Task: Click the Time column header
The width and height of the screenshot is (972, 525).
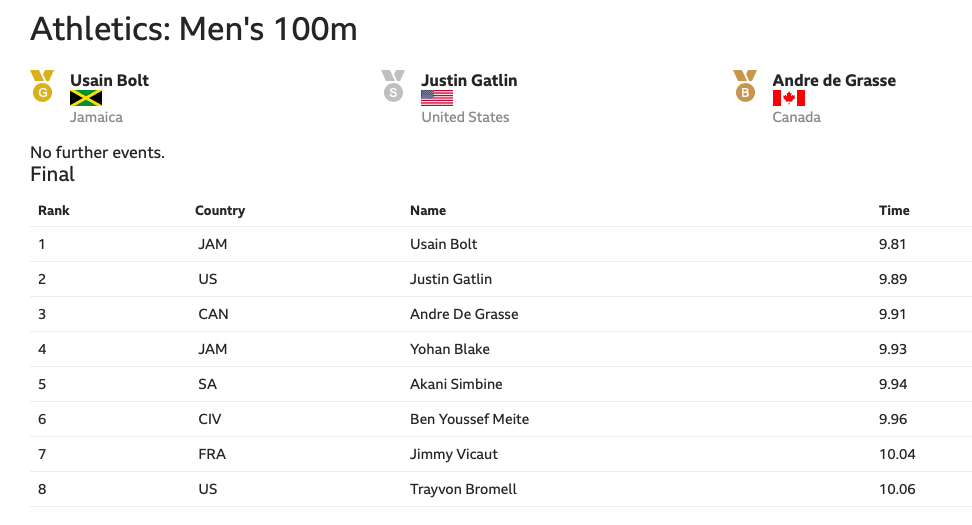Action: click(x=894, y=211)
